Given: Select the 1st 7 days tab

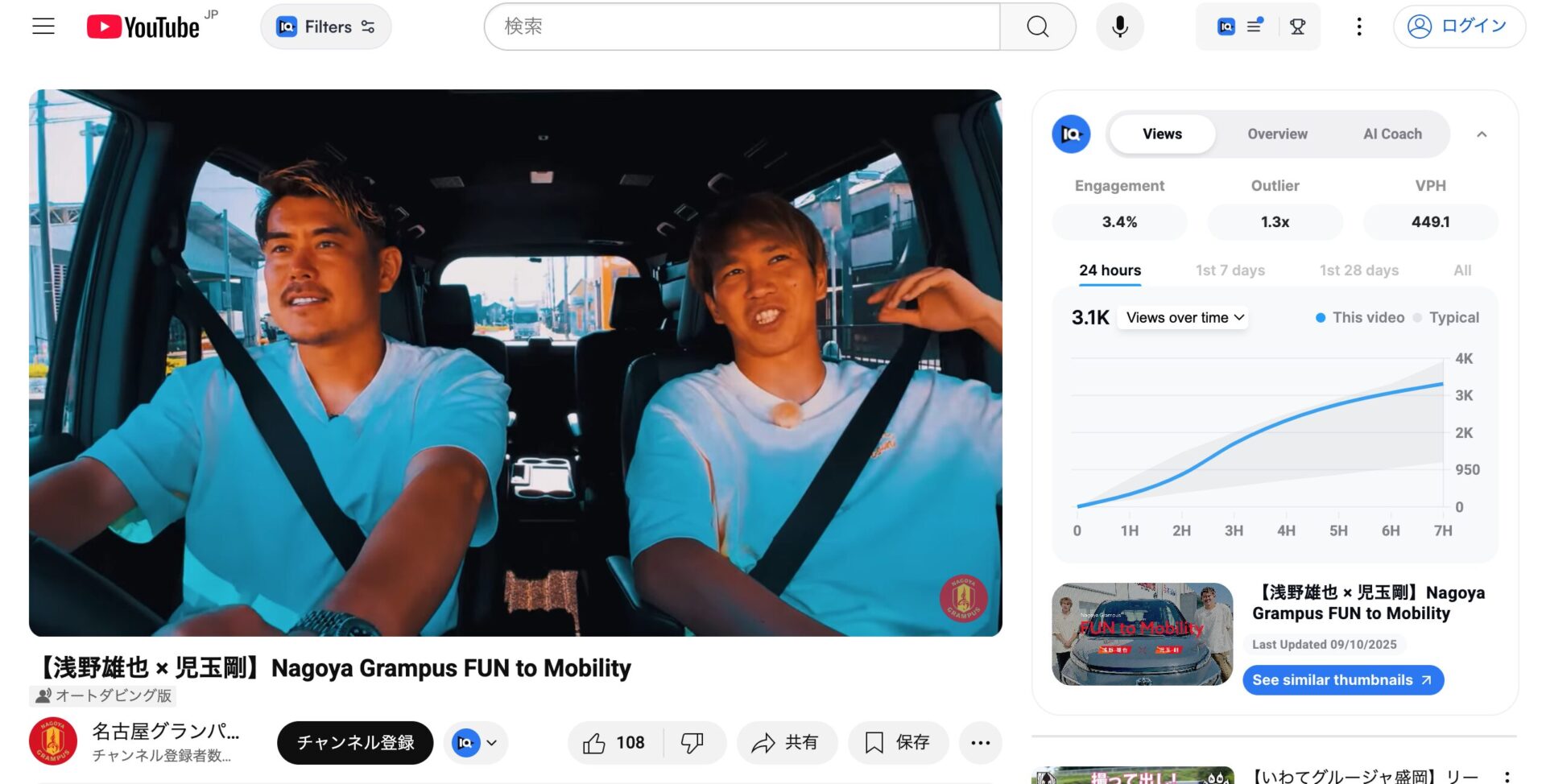Looking at the screenshot, I should [x=1230, y=270].
